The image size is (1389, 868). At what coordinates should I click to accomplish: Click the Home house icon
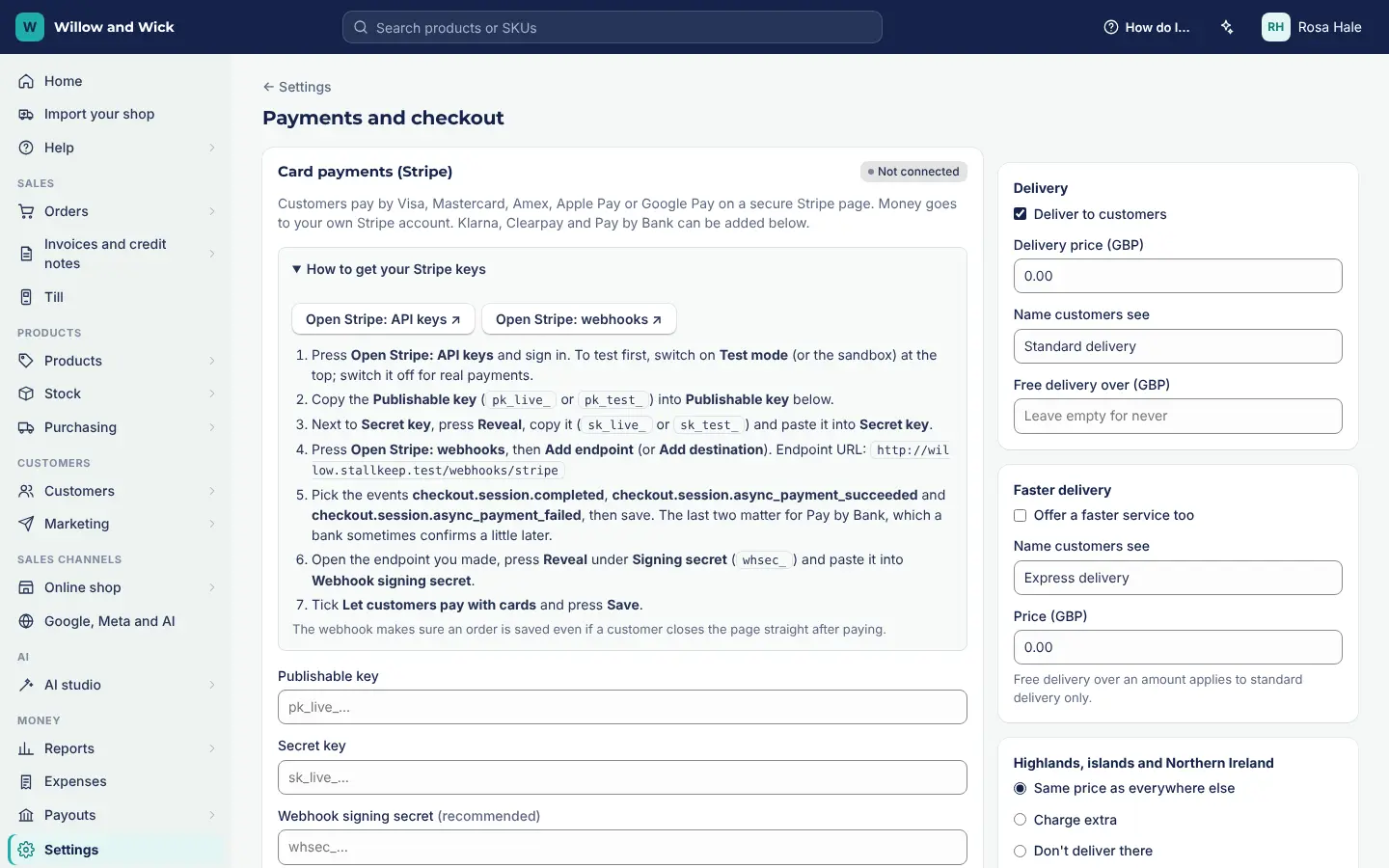(x=26, y=81)
